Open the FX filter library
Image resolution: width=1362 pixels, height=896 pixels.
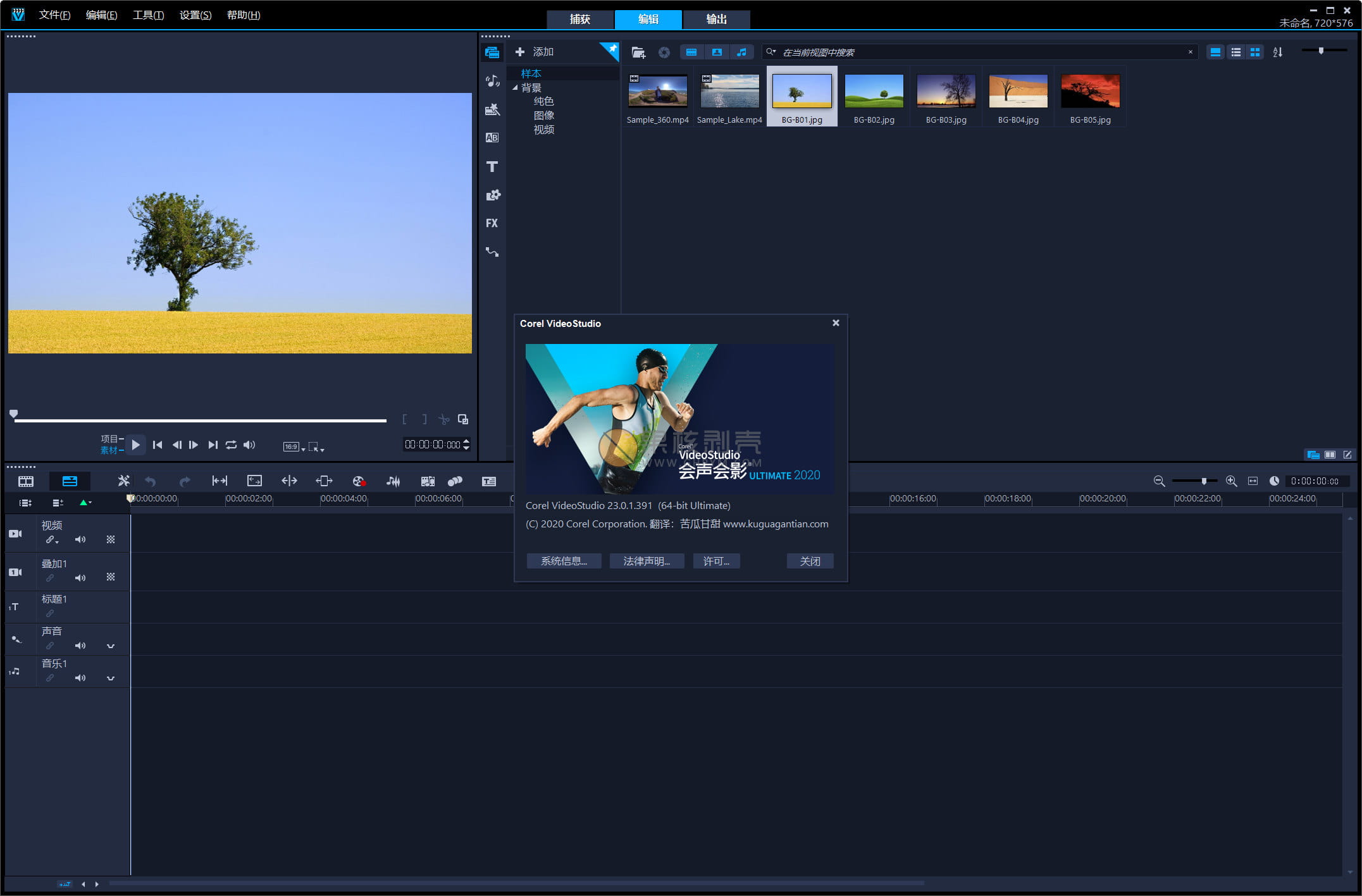pos(492,223)
